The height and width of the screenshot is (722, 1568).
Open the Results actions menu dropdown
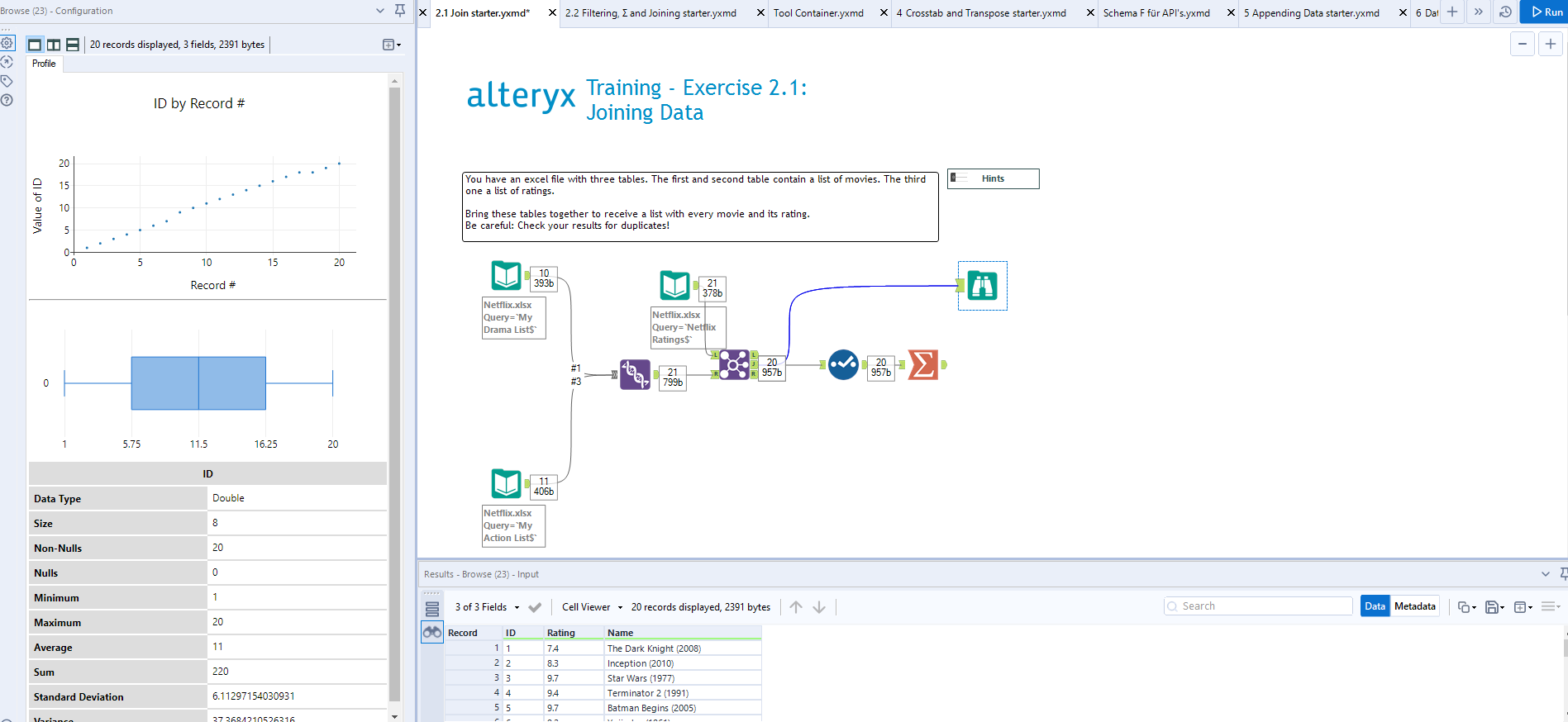coord(1551,606)
